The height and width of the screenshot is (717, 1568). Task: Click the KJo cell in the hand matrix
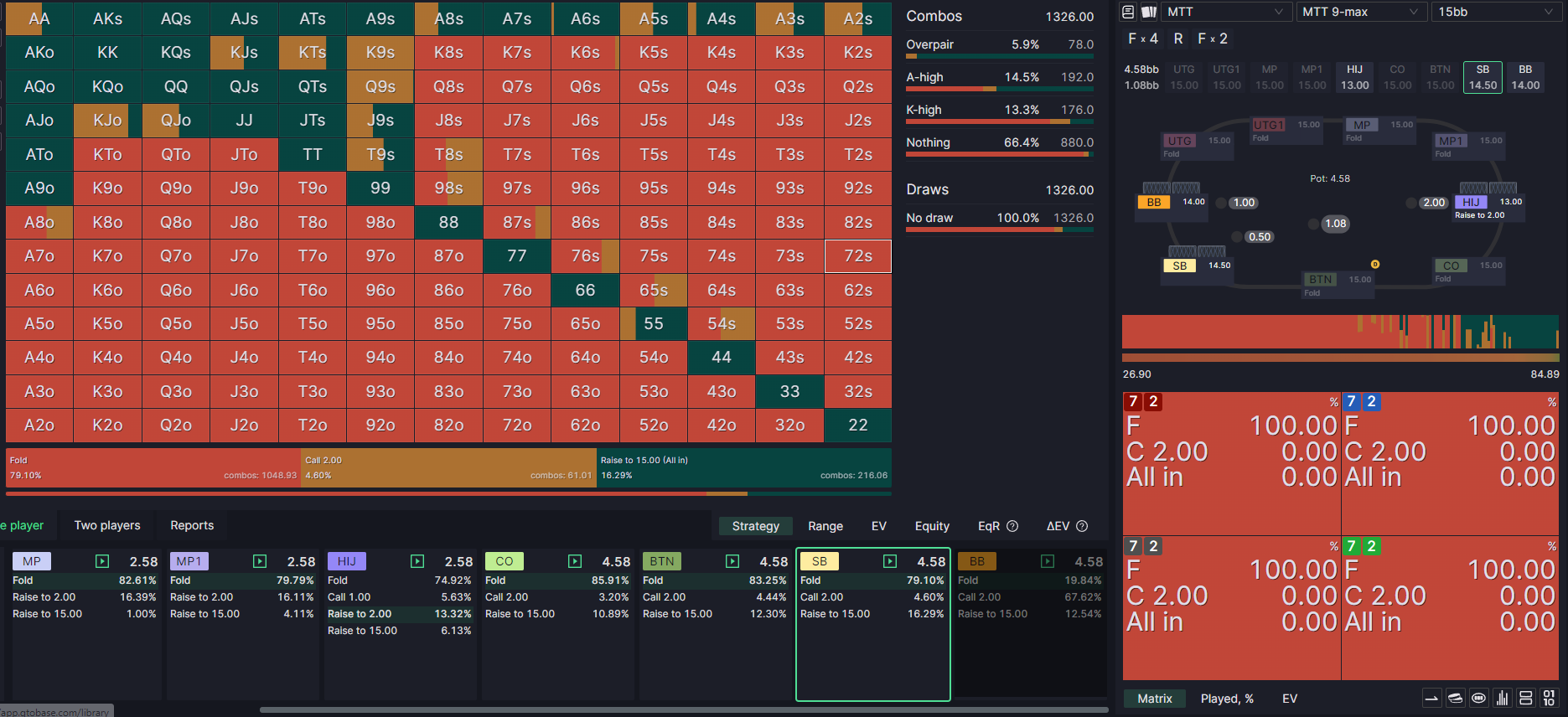(x=107, y=120)
